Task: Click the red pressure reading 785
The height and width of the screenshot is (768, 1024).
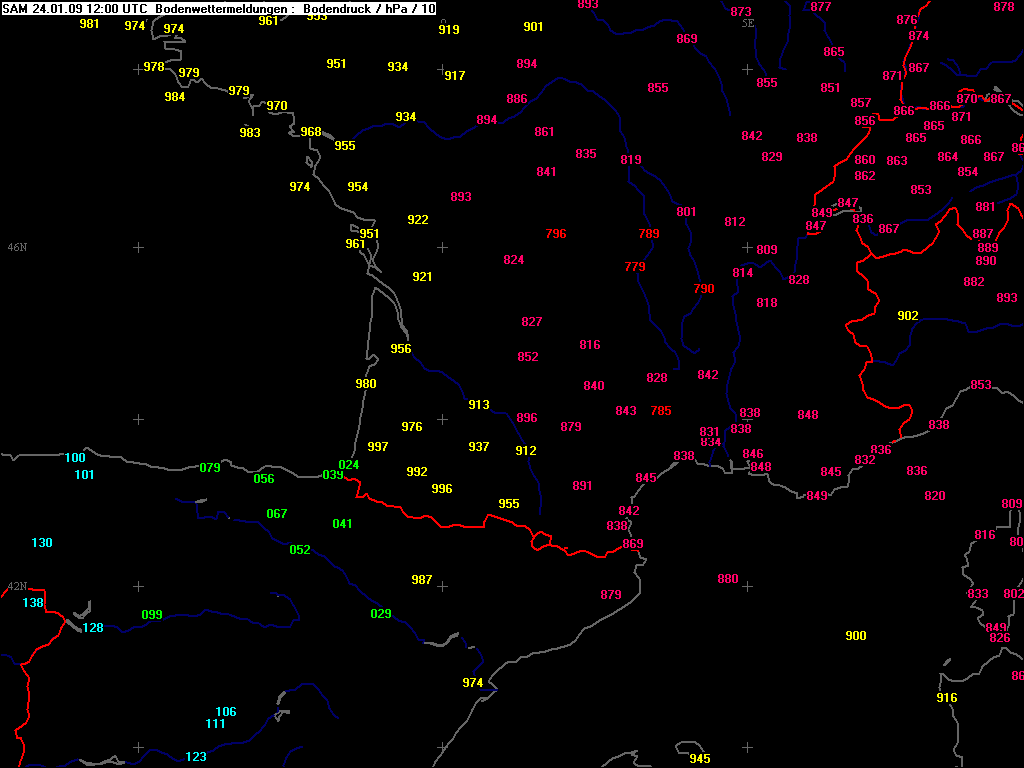Action: (661, 411)
